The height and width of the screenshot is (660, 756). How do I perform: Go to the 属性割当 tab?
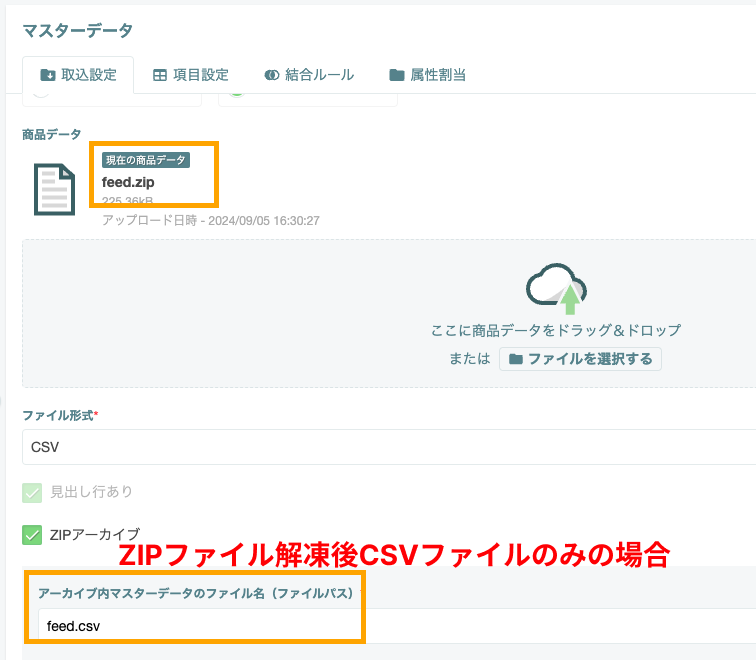click(427, 75)
